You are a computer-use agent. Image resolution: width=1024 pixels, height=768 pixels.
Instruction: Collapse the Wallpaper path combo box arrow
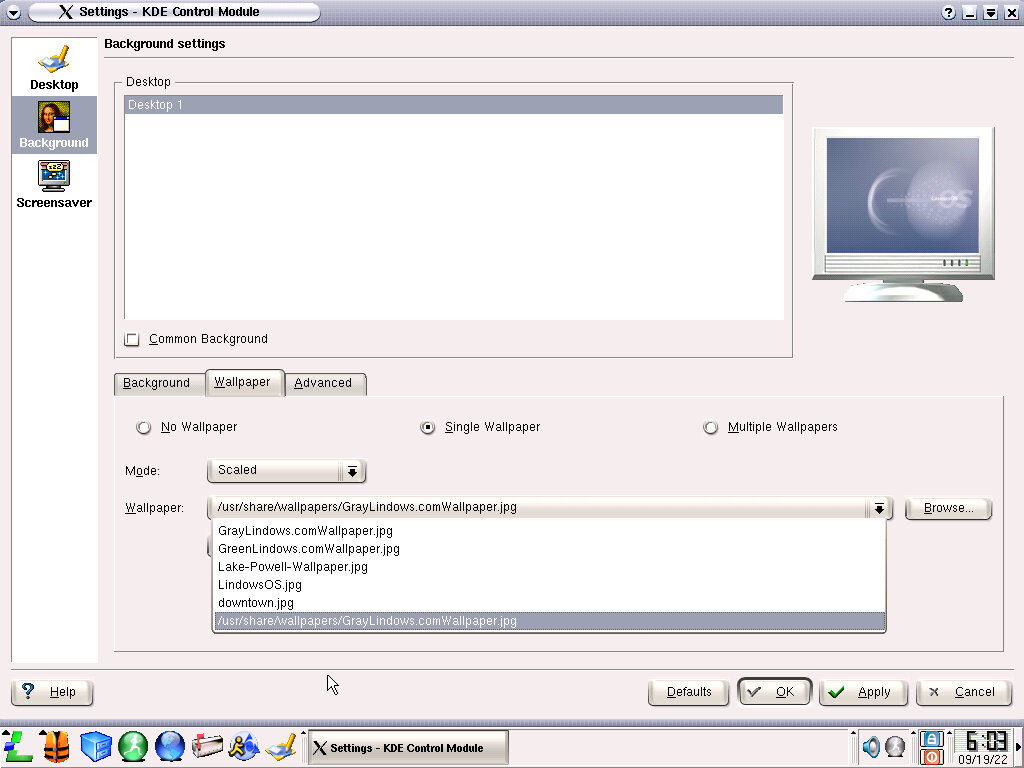coord(878,508)
